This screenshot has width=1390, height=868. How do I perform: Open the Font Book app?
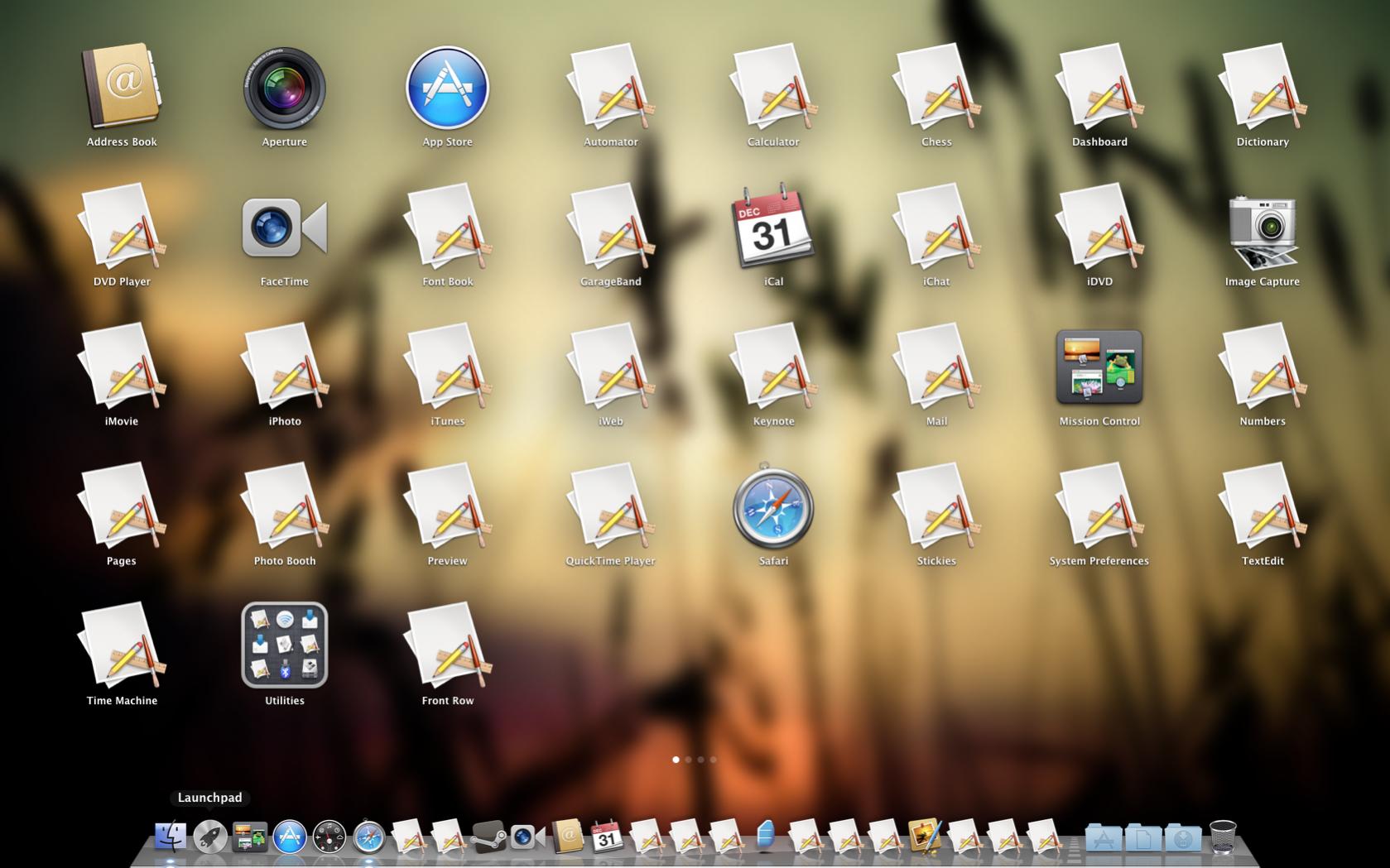448,227
